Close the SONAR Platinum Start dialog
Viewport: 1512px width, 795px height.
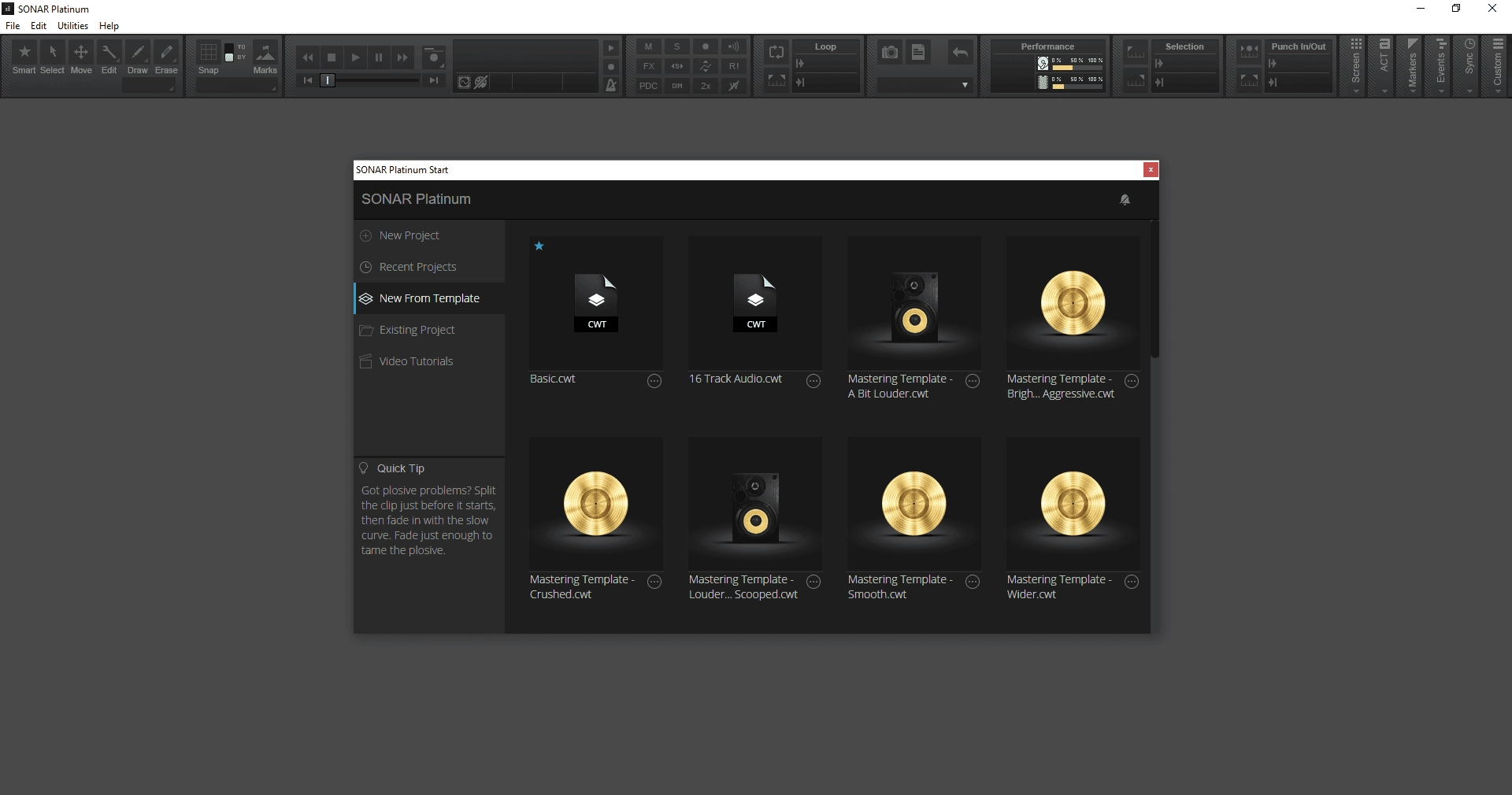tap(1151, 169)
